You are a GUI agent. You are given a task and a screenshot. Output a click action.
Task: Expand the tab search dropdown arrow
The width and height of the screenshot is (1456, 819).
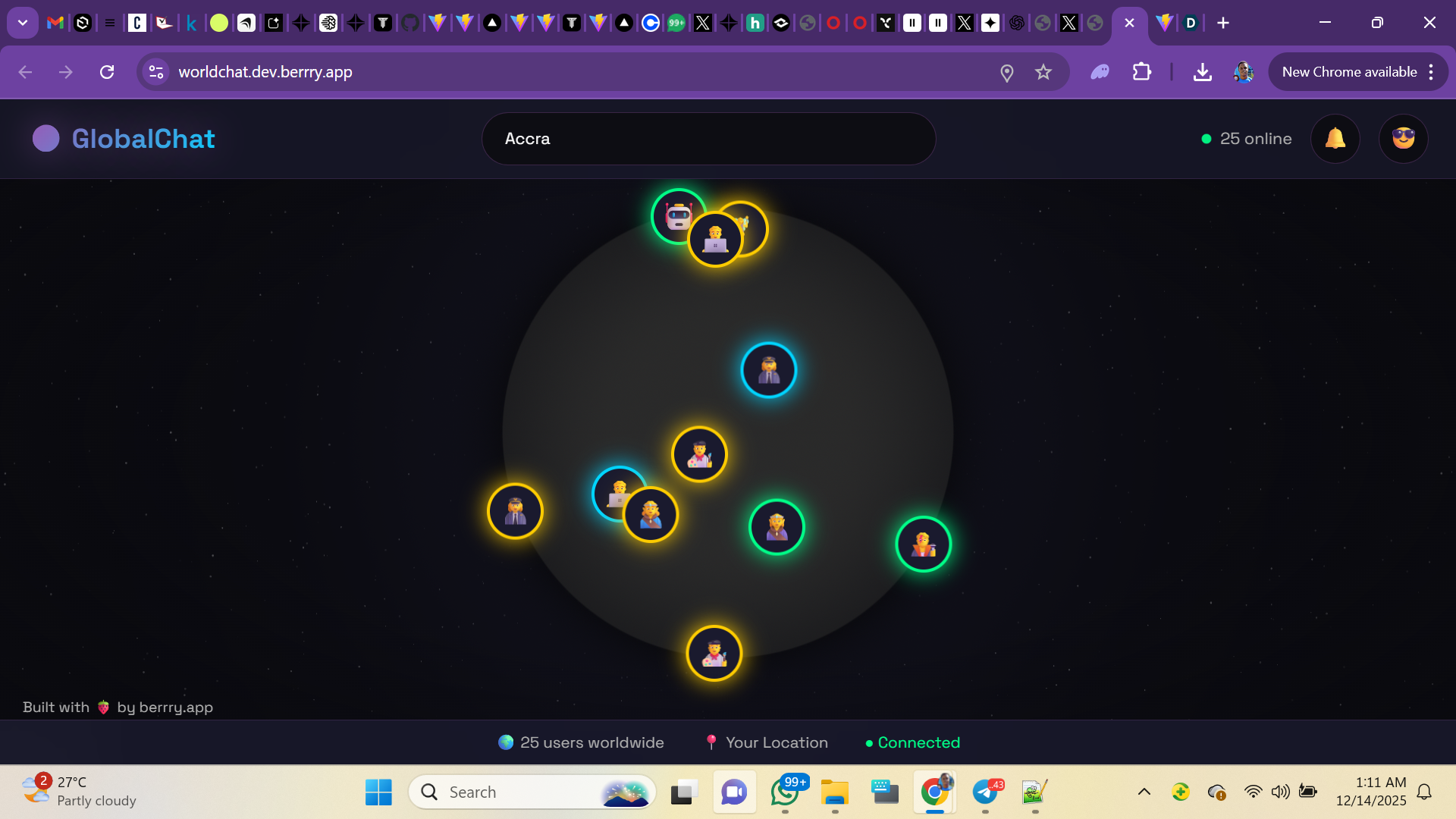[23, 23]
